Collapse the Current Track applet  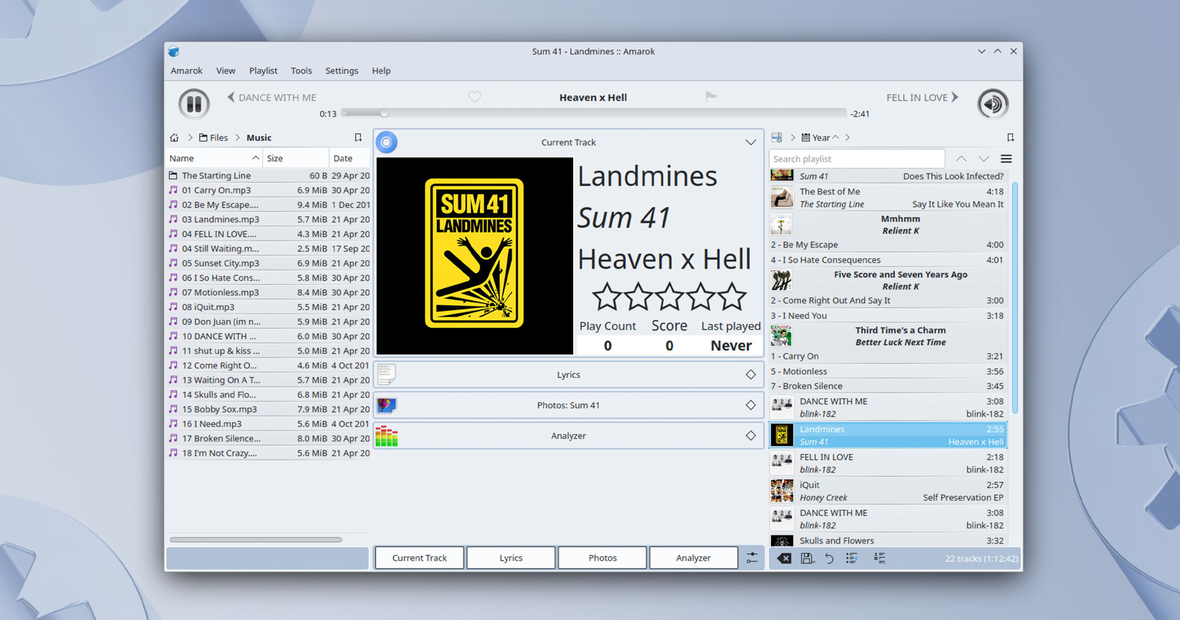point(750,142)
